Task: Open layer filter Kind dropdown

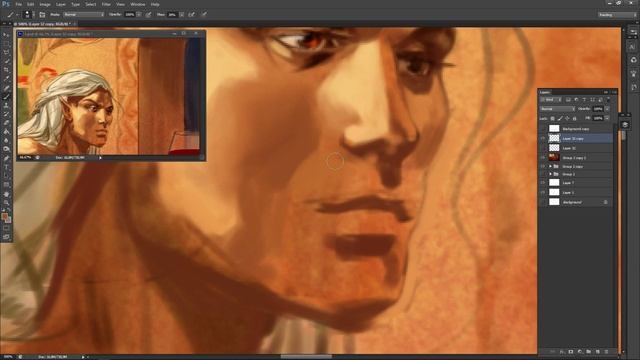Action: (x=551, y=100)
